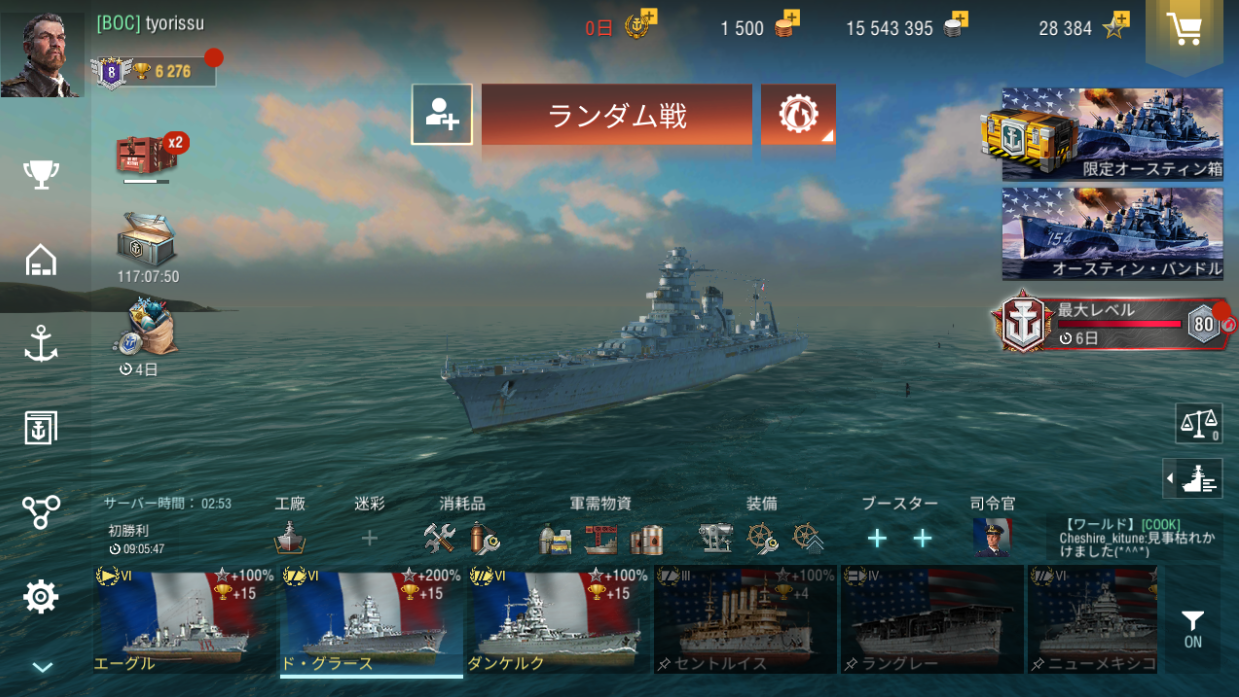
Task: Open the commander portrait under 司令官
Action: click(992, 538)
